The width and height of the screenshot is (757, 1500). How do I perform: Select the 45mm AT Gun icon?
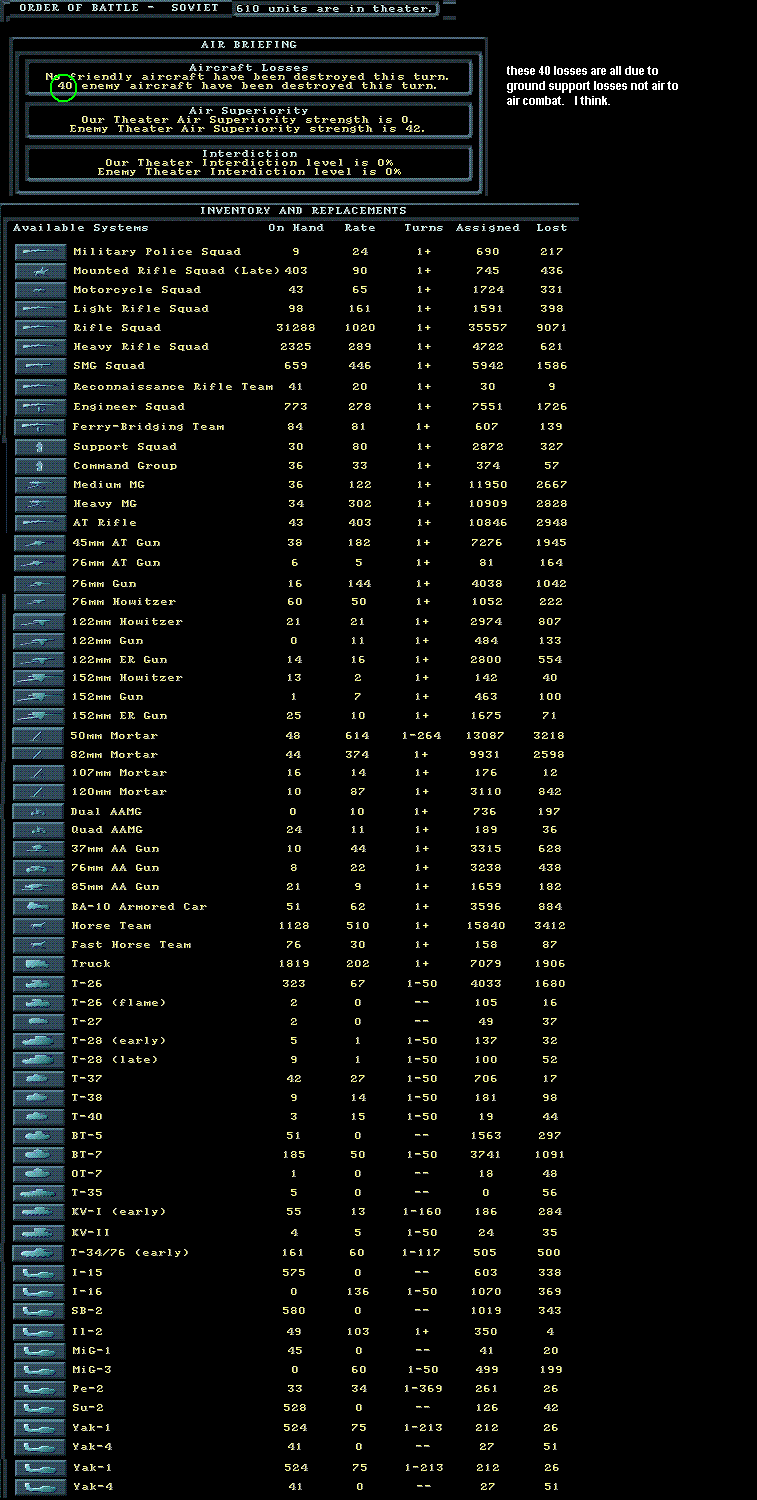(41, 543)
